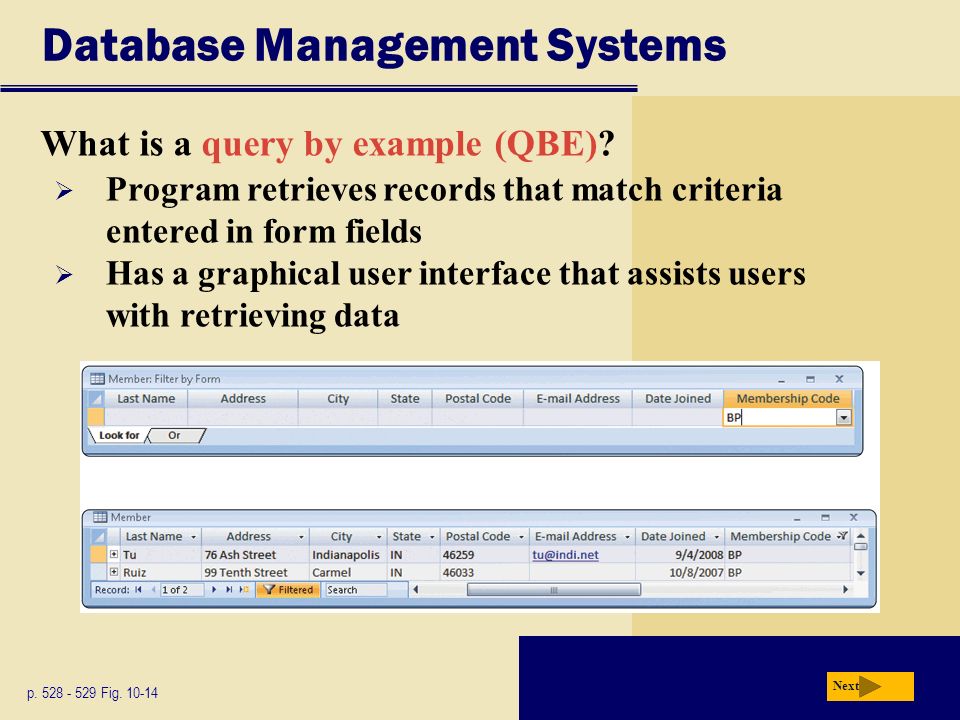Click the horizontal scrollbar right arrow
The image size is (960, 720).
(x=845, y=590)
